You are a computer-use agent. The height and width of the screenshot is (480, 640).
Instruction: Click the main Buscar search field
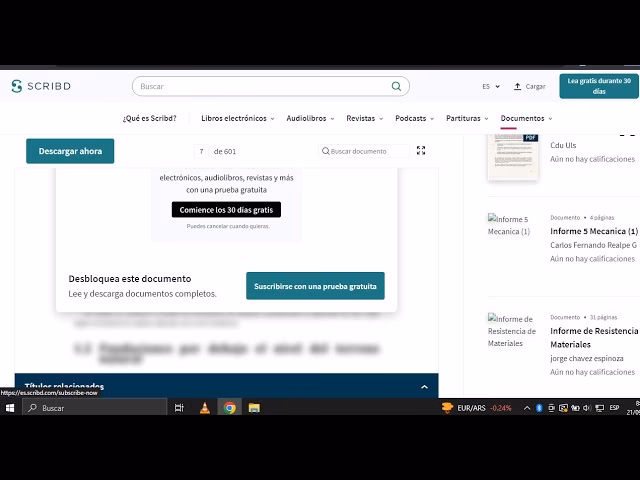coord(271,86)
